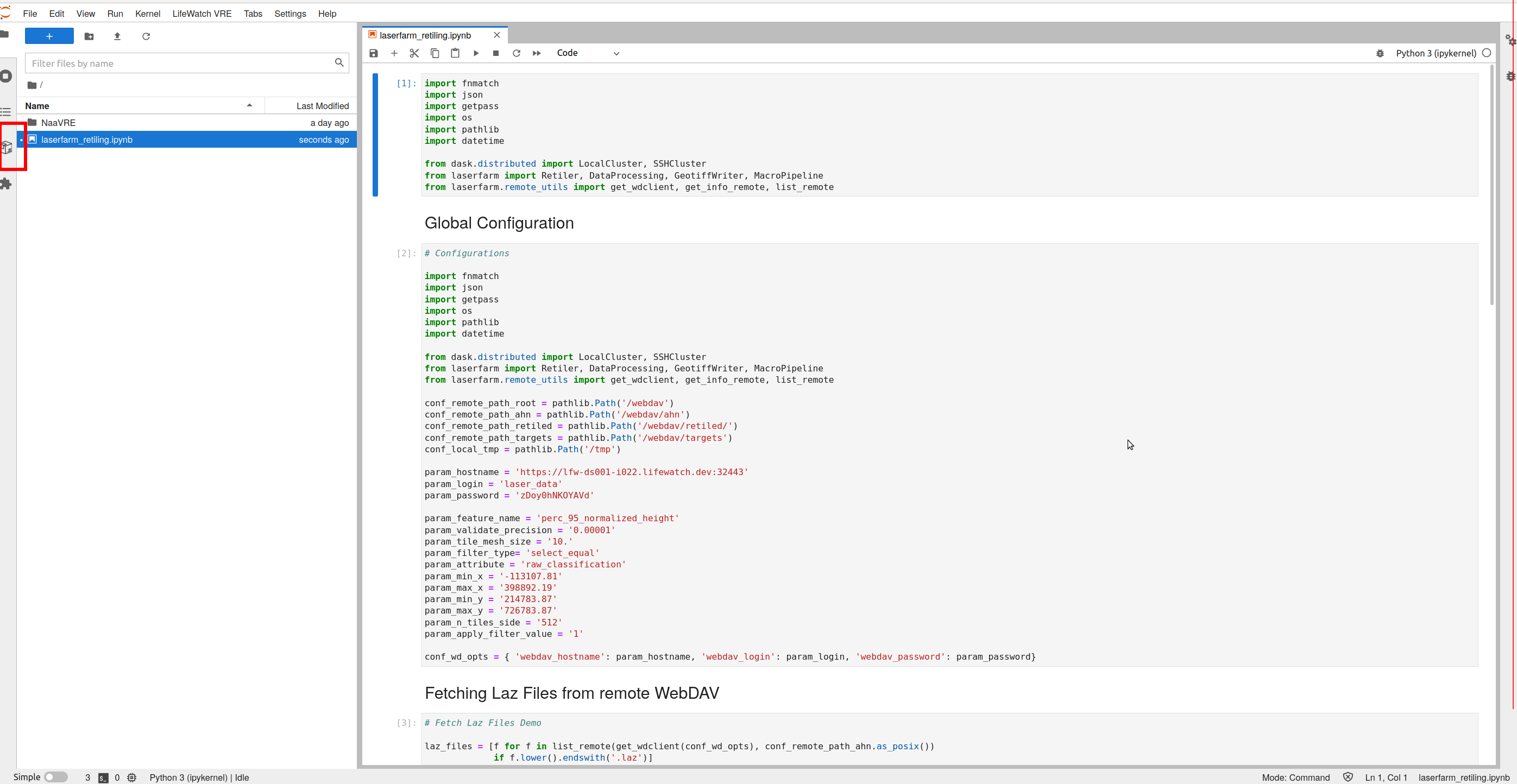Image resolution: width=1517 pixels, height=784 pixels.
Task: Interrupt the running kernel
Action: tap(495, 53)
